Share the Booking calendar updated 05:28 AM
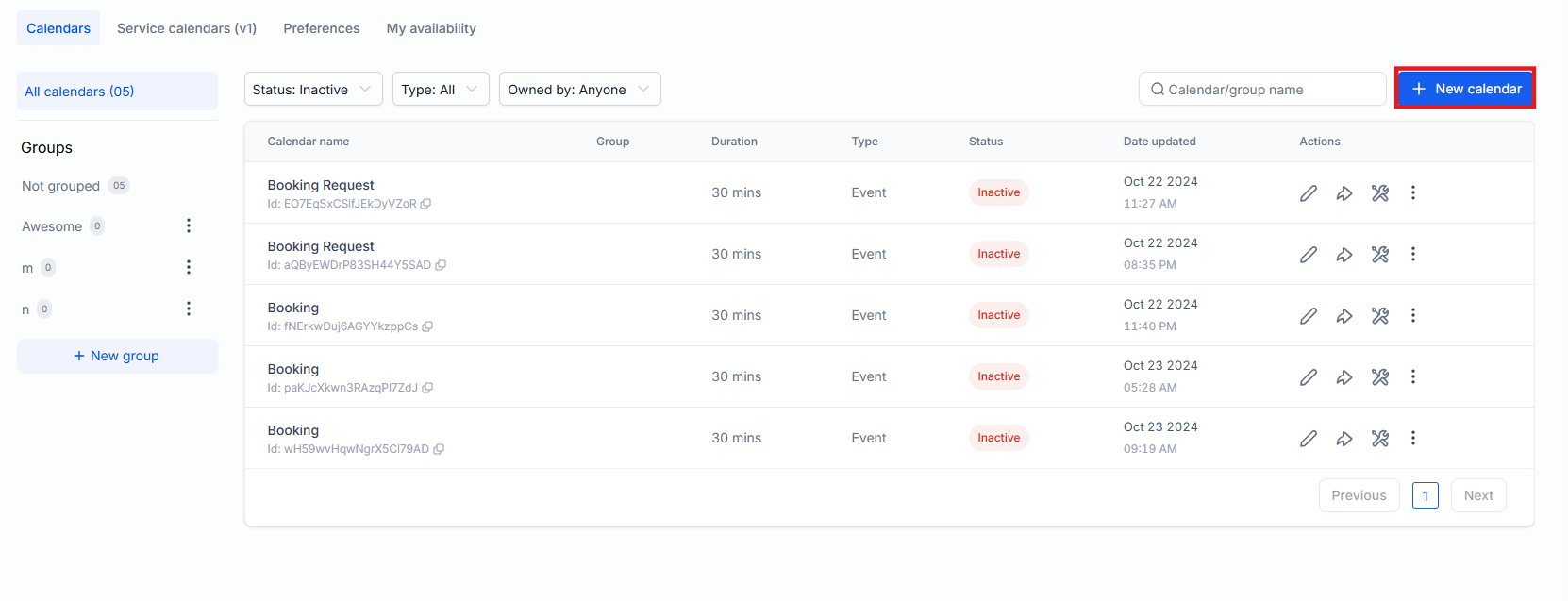 (1343, 377)
